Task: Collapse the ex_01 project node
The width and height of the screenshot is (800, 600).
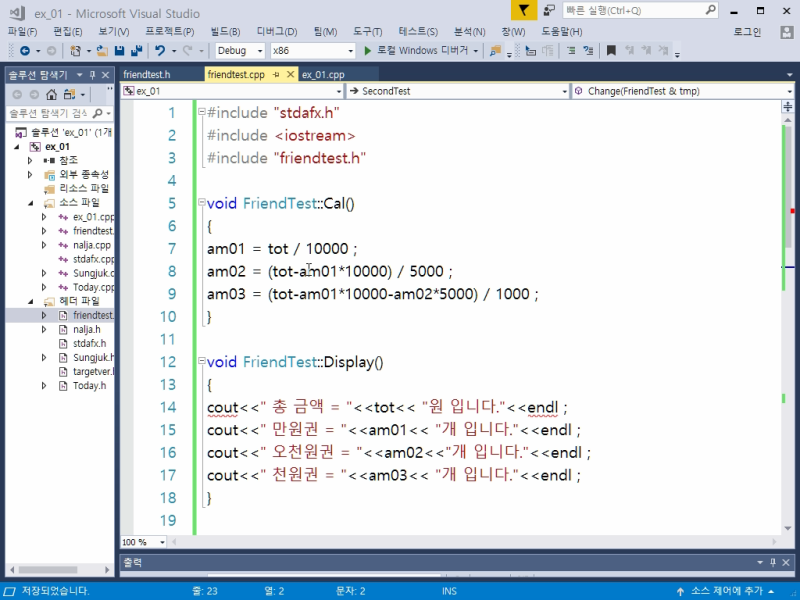Action: [17, 147]
